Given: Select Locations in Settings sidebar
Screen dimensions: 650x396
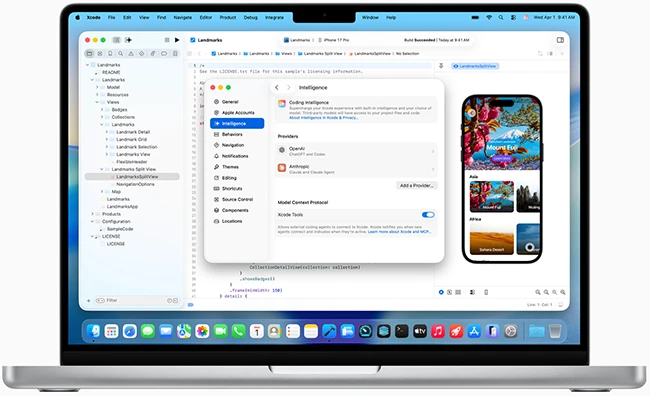Looking at the screenshot, I should pos(237,221).
